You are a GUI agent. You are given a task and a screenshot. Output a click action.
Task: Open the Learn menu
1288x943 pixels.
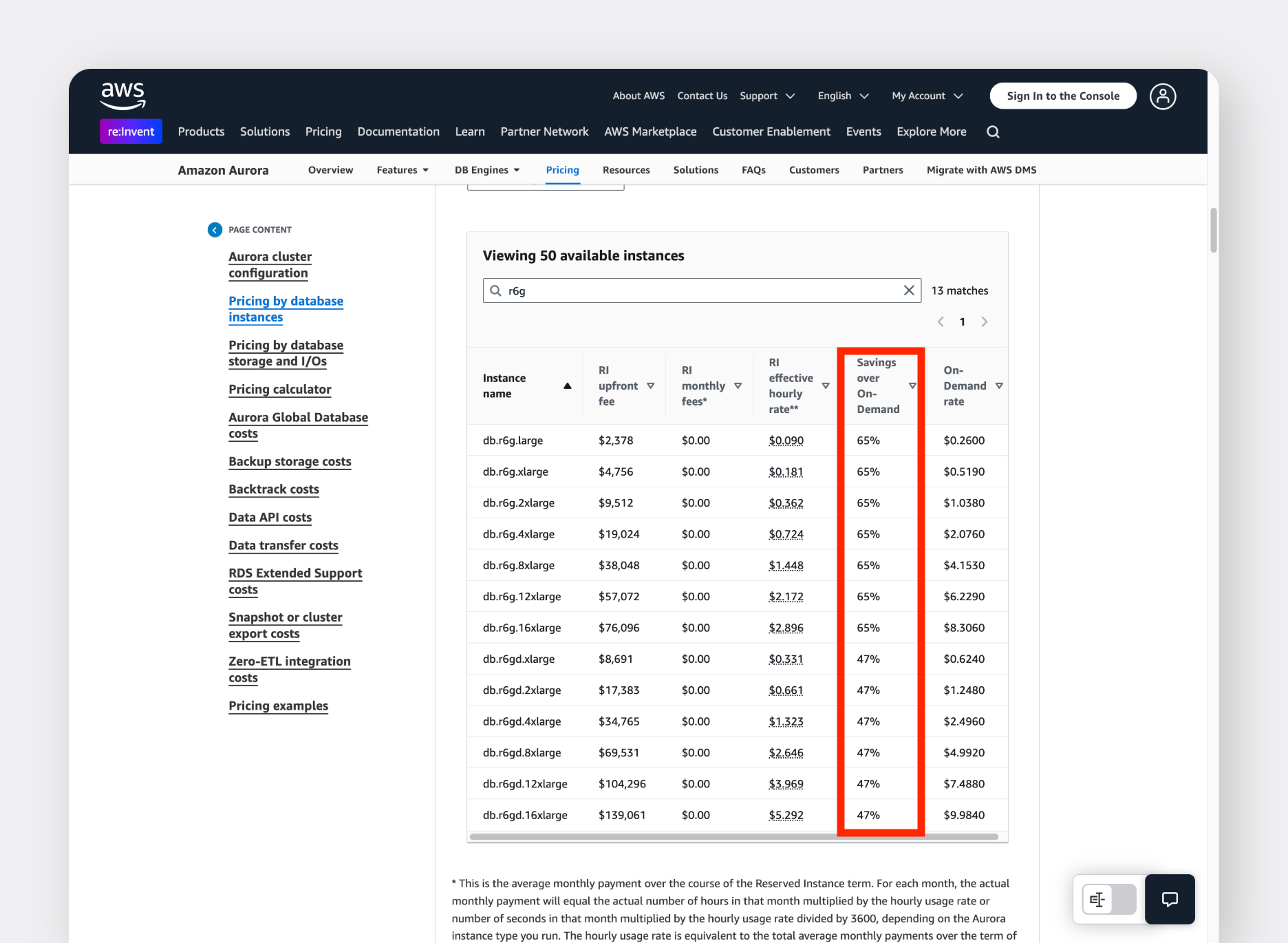[470, 131]
